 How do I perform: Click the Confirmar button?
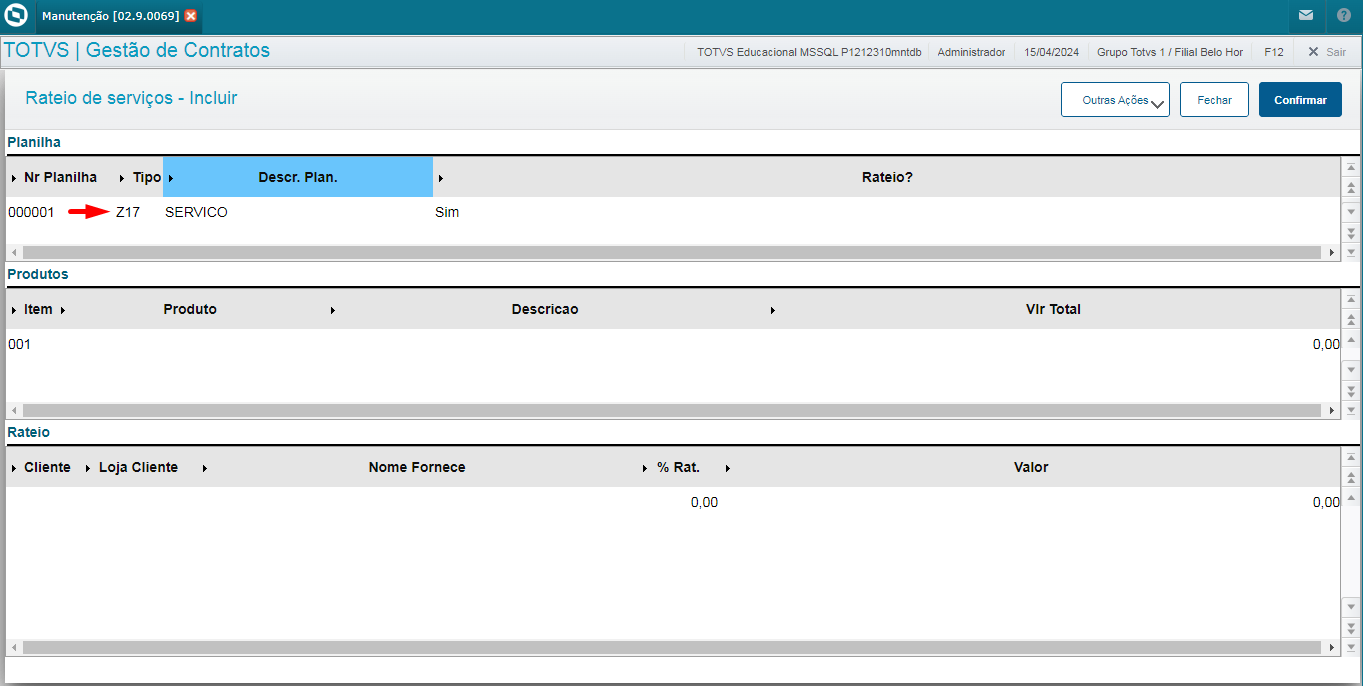pos(1300,100)
